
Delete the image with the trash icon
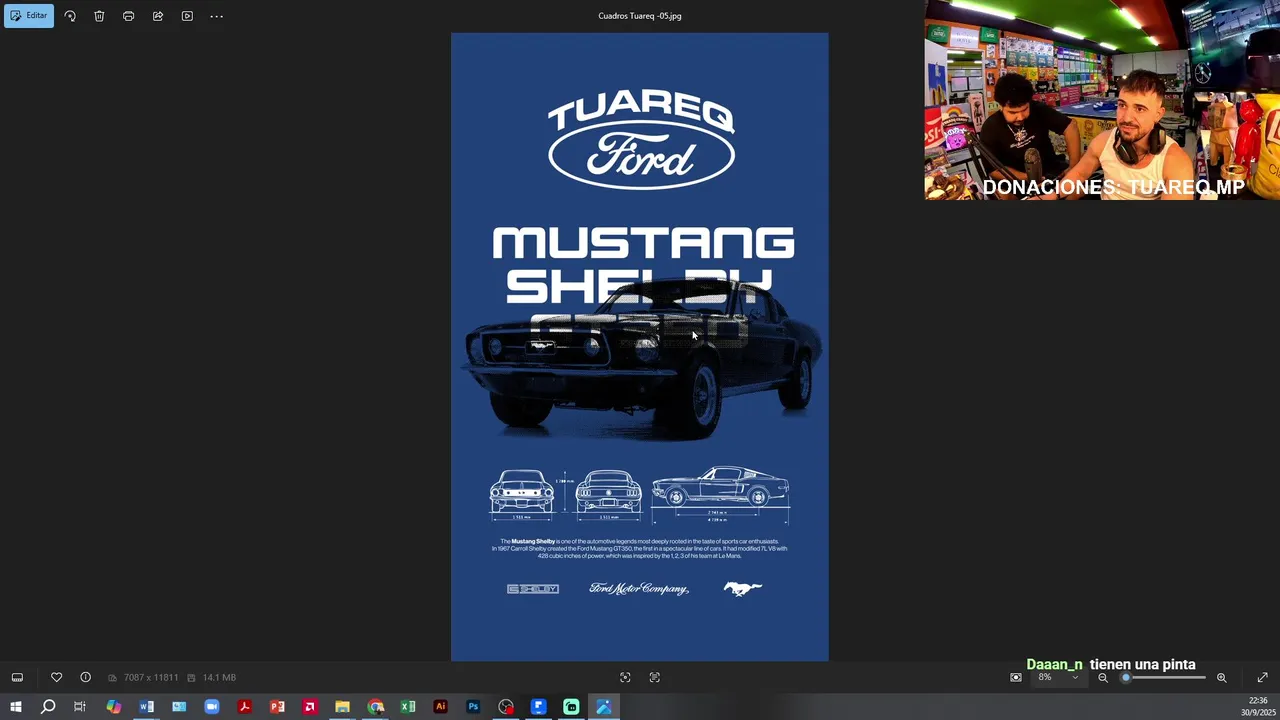click(99, 16)
